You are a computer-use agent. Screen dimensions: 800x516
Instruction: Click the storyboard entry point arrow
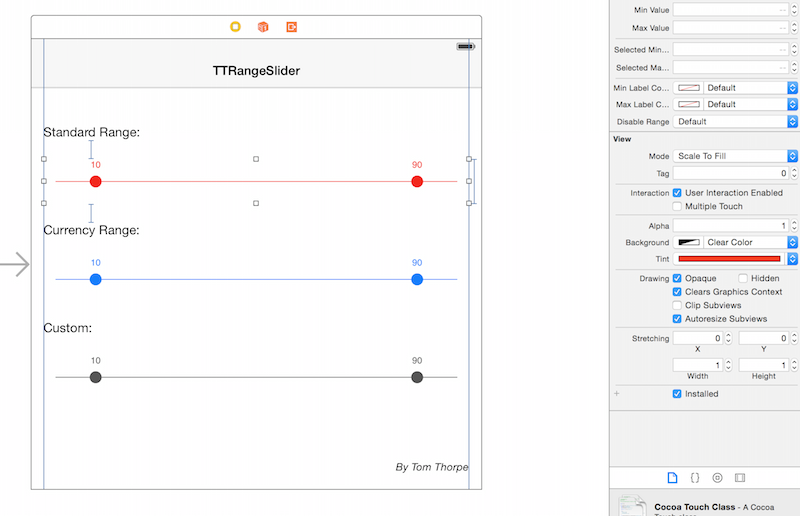coord(15,264)
